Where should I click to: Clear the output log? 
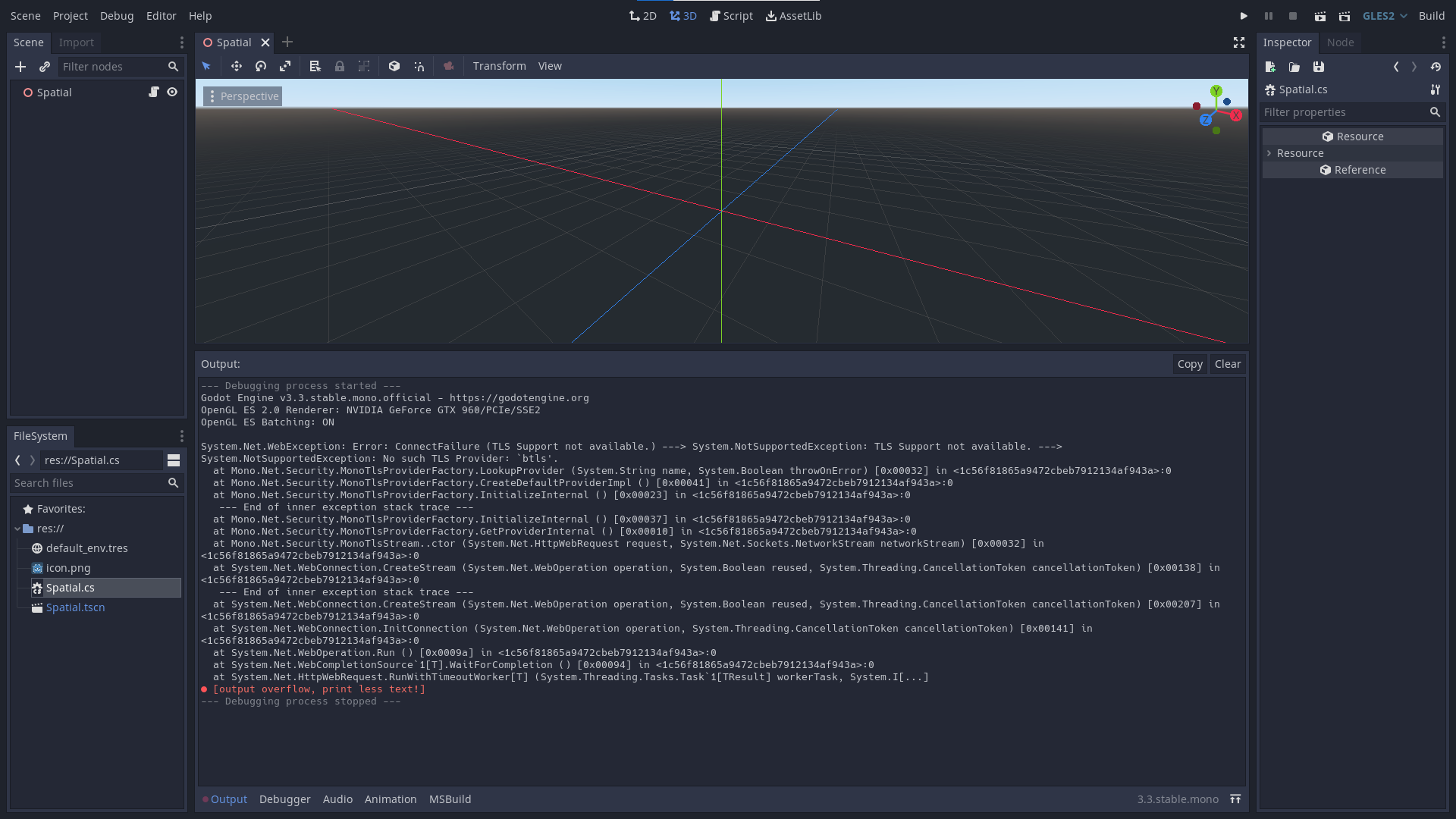[x=1227, y=363]
